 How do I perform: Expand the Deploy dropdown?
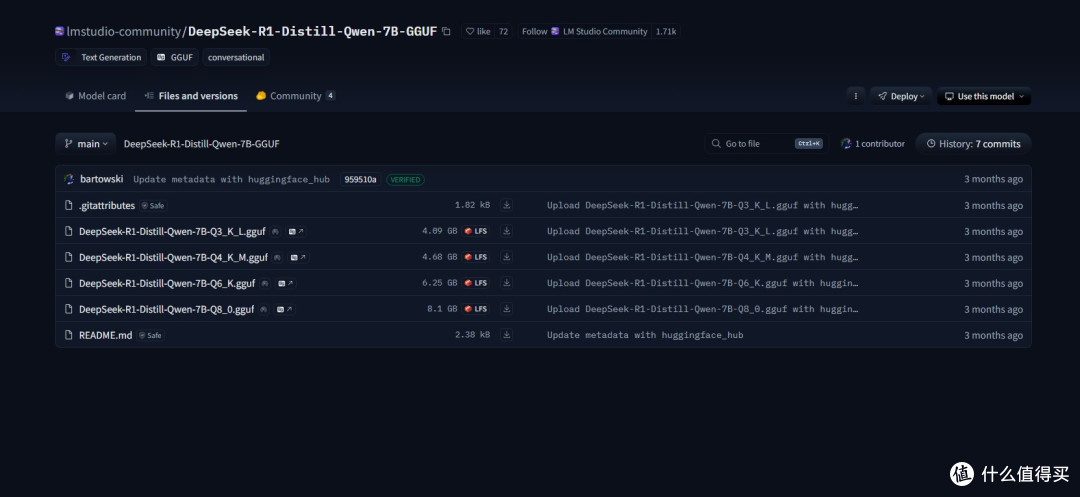click(x=901, y=96)
